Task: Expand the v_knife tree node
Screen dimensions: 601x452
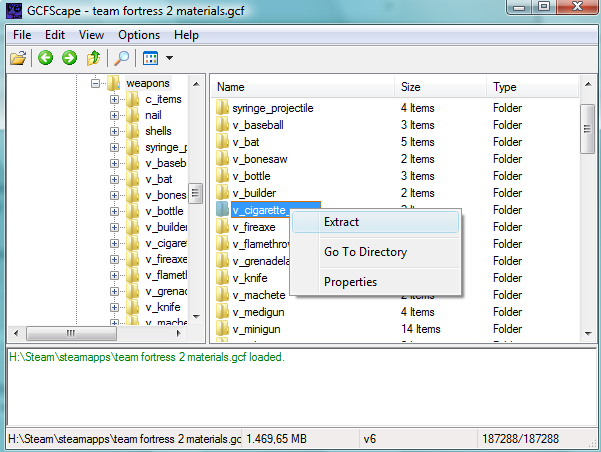Action: (114, 307)
